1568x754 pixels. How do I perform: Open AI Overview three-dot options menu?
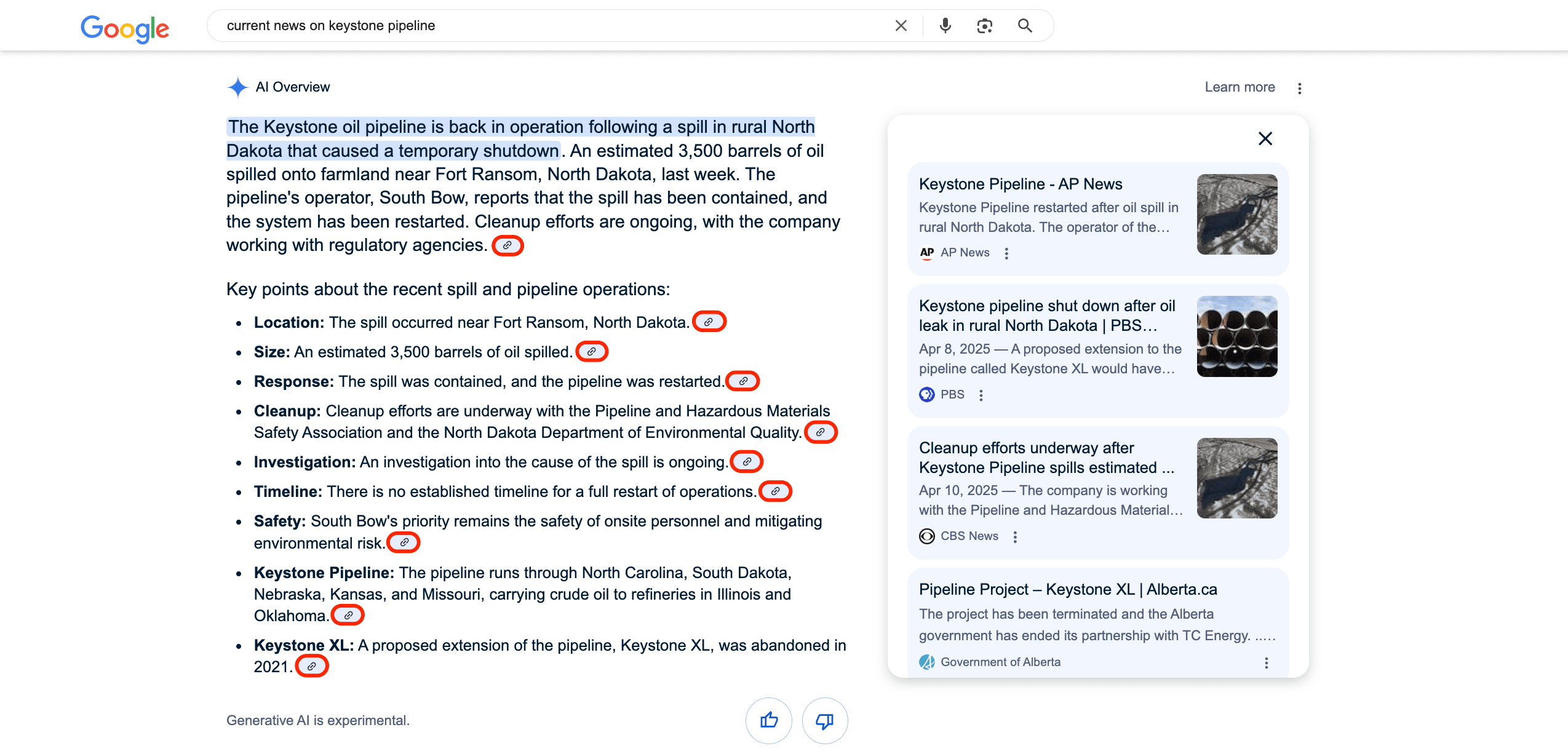pyautogui.click(x=1299, y=88)
